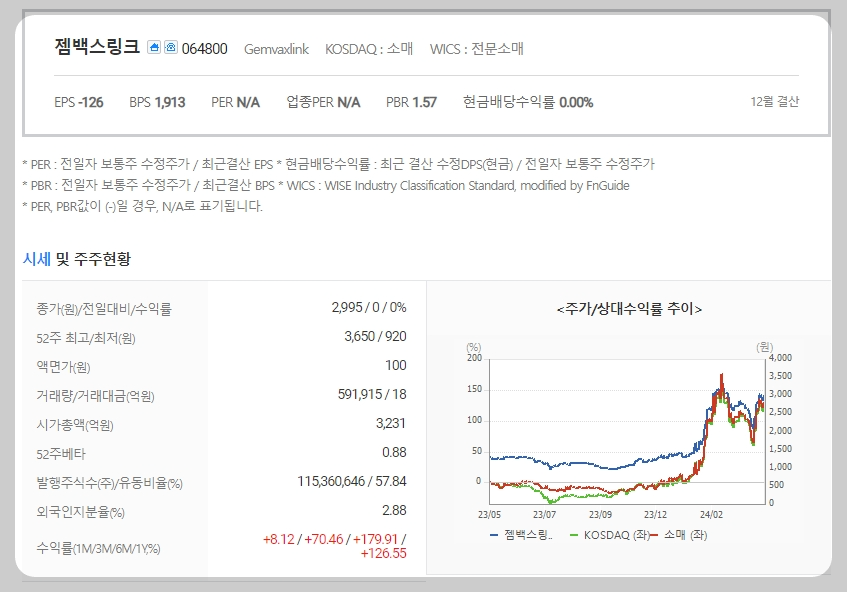Click the red 소매 (좌) legend marker
The height and width of the screenshot is (592, 847).
coord(654,535)
